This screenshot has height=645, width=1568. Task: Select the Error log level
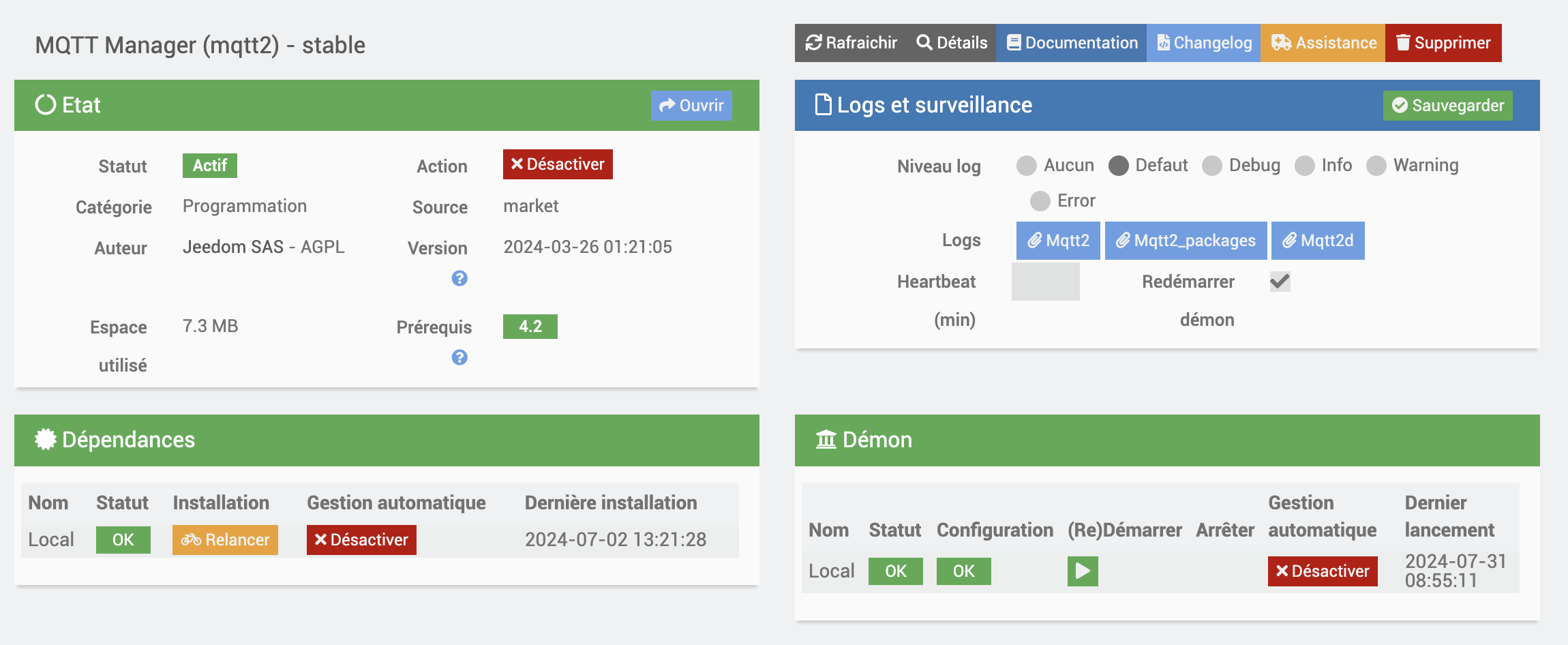pyautogui.click(x=1040, y=201)
